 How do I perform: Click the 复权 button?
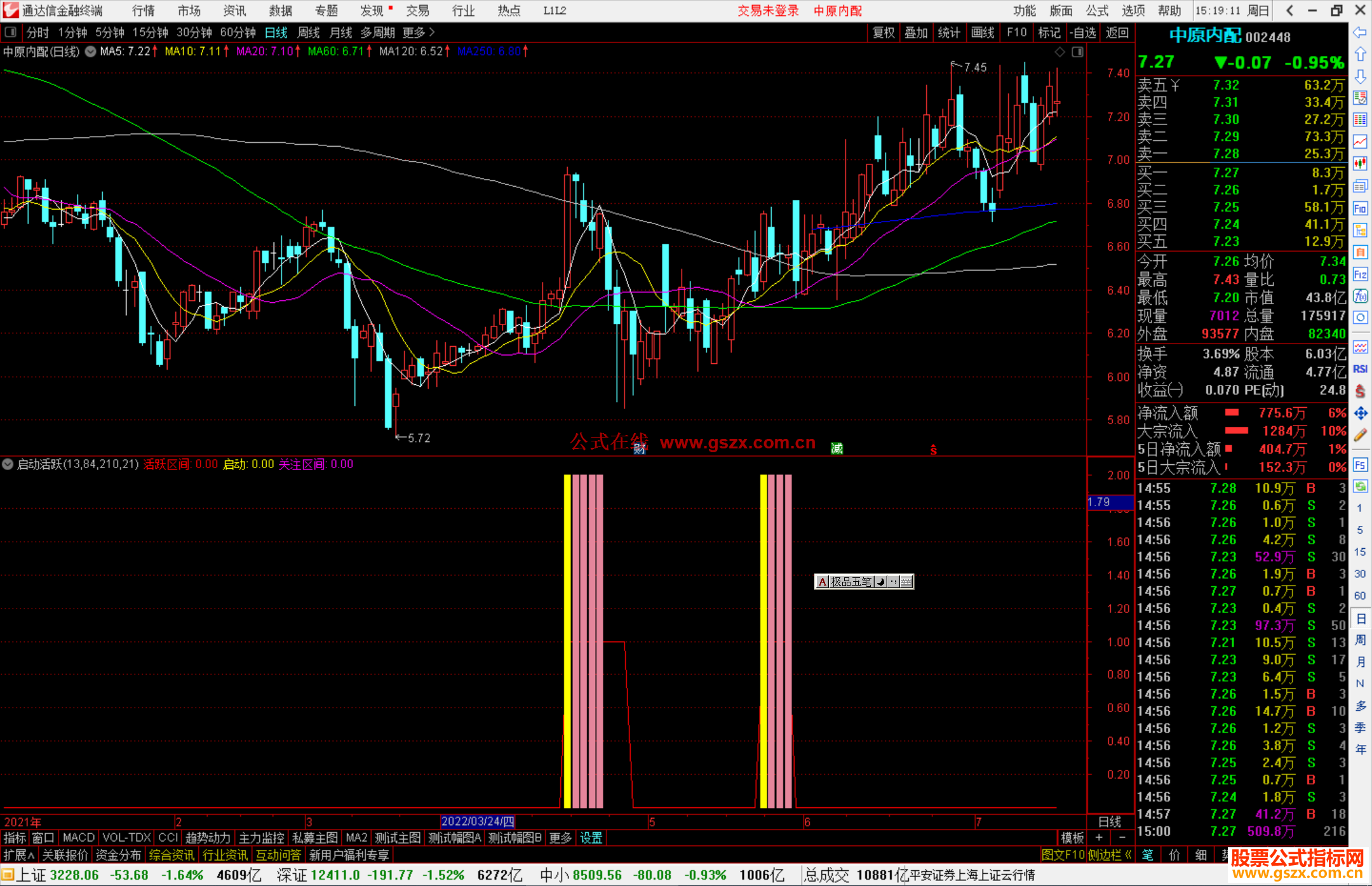(x=884, y=32)
